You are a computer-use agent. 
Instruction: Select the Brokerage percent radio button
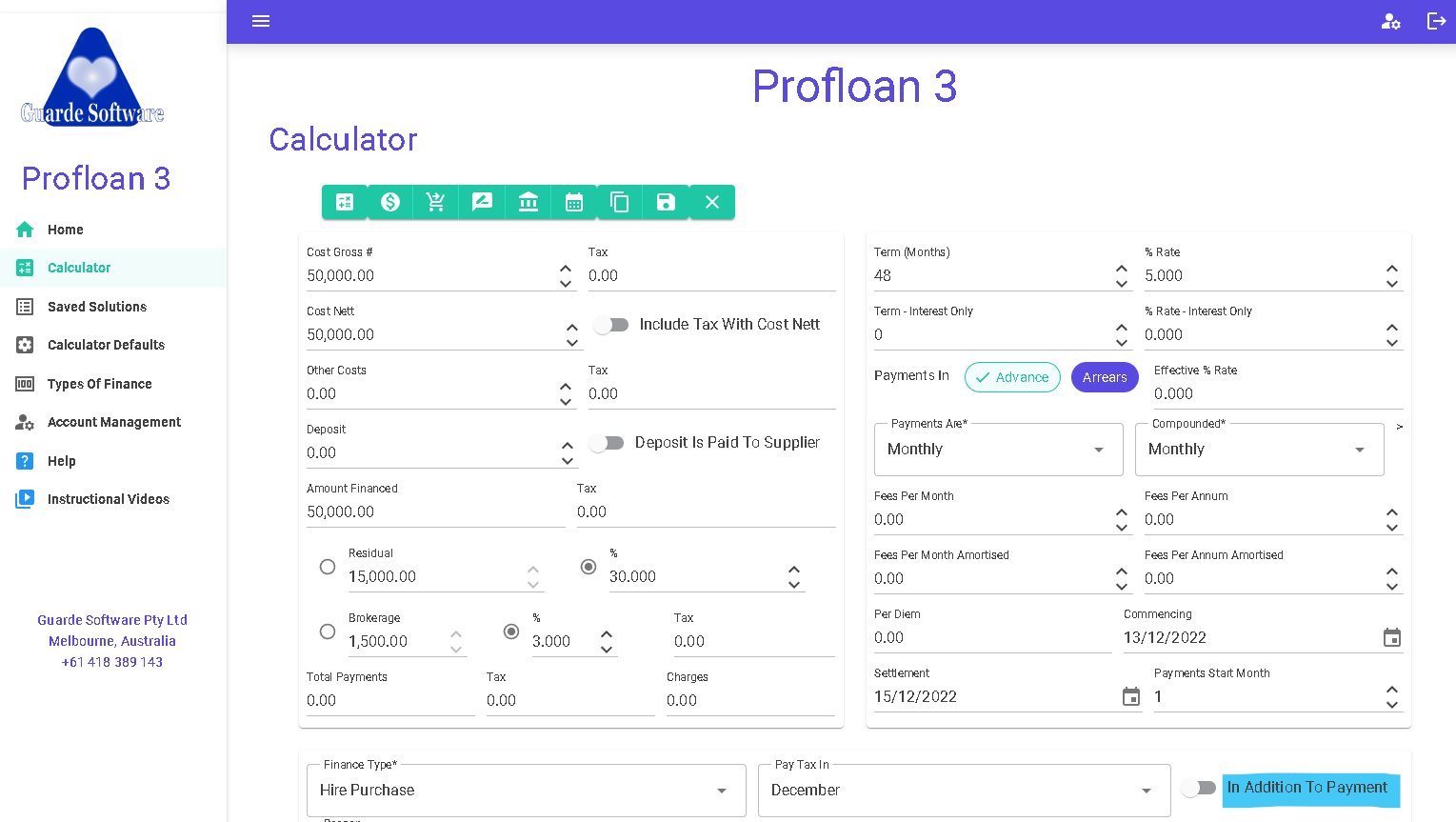tap(511, 632)
